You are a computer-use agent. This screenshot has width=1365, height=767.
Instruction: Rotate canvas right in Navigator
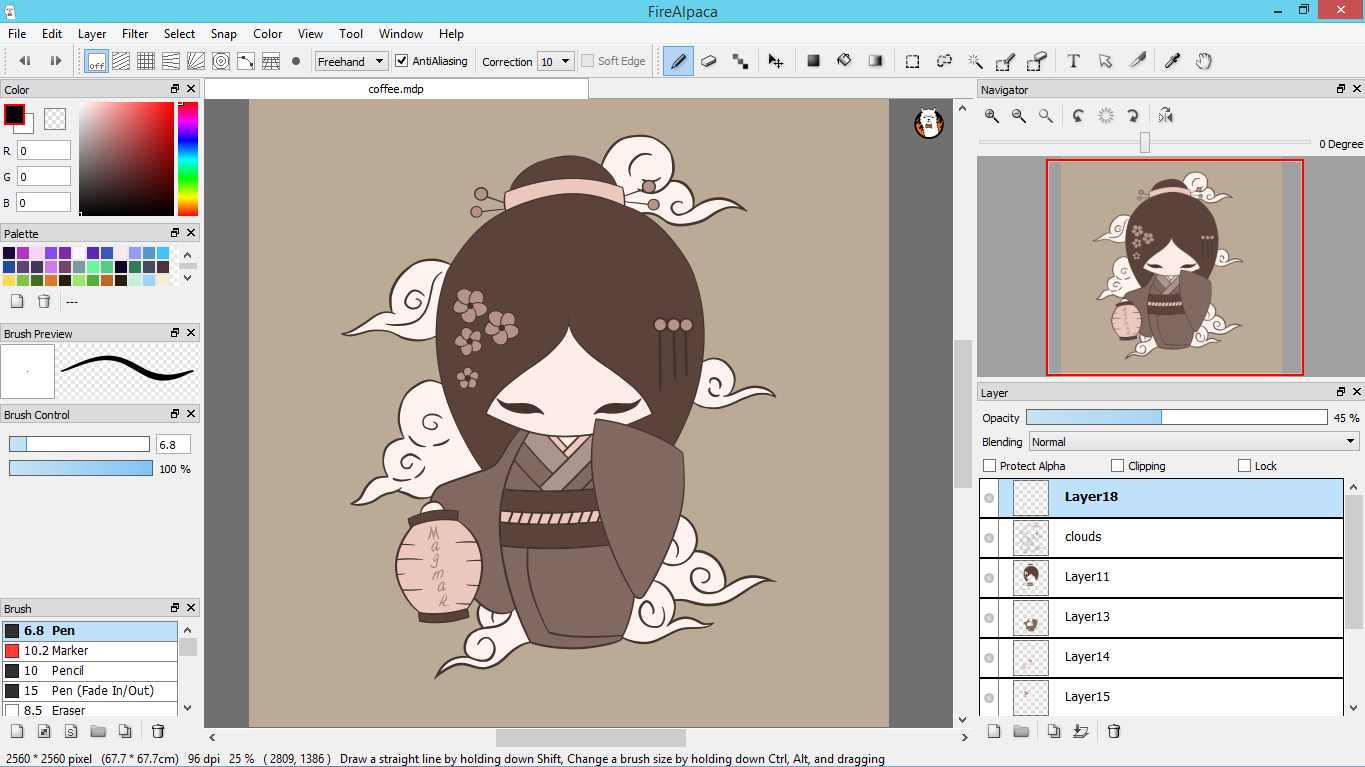[1133, 116]
